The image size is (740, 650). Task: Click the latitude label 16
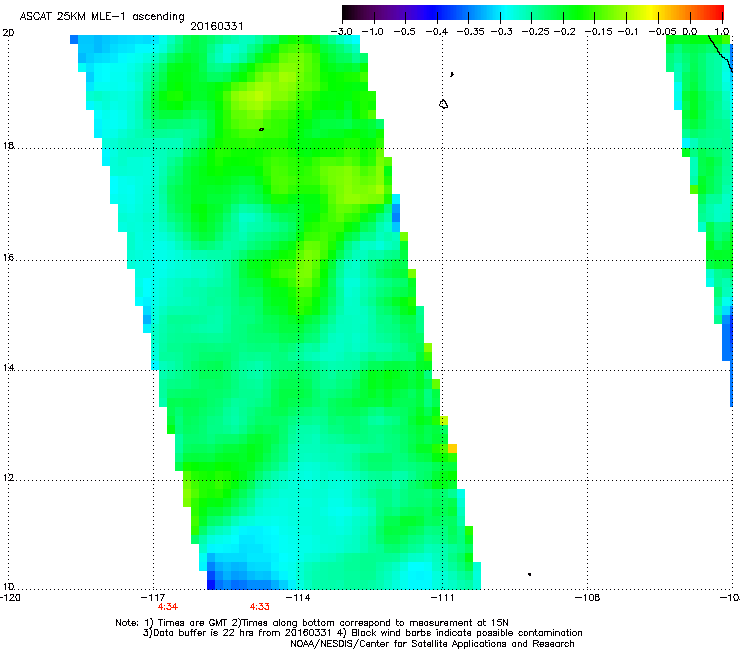tap(8, 257)
